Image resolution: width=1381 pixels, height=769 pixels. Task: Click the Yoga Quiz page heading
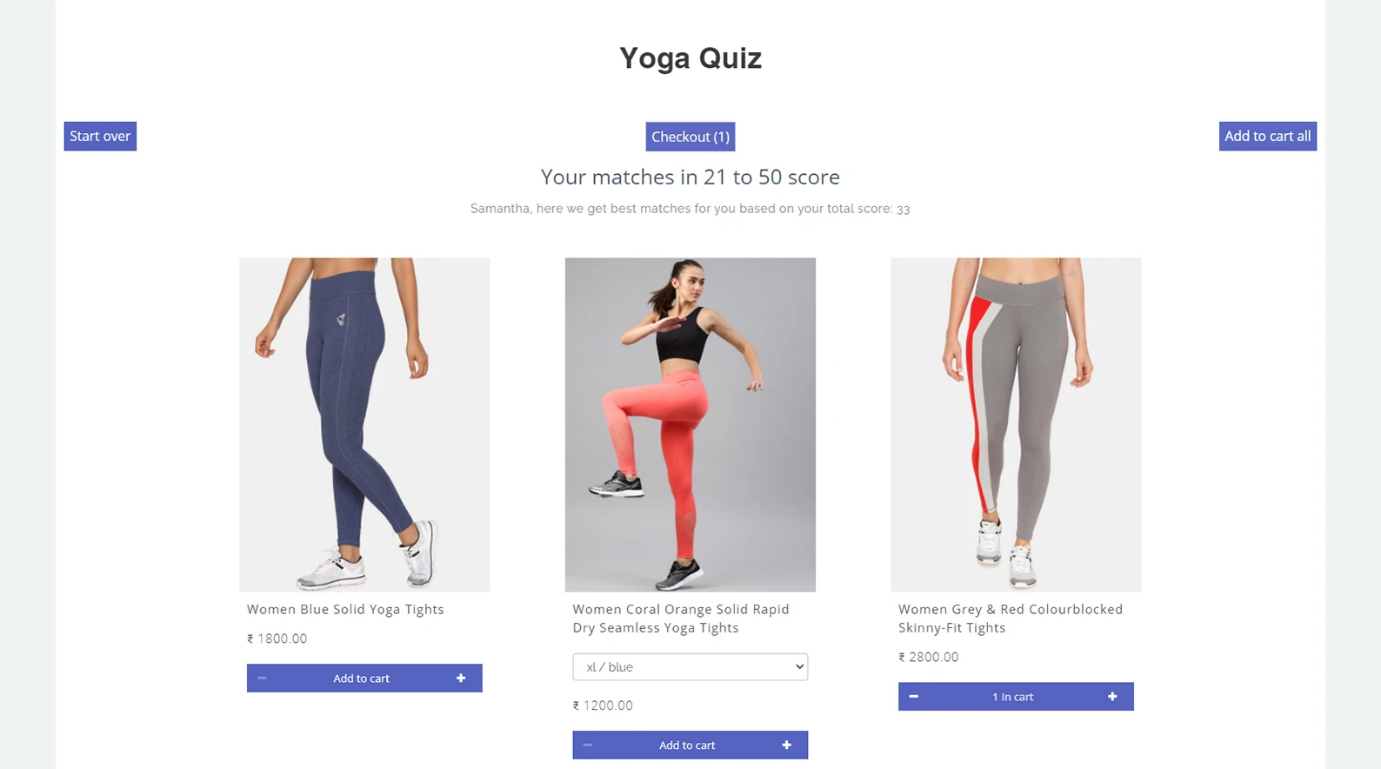click(x=690, y=58)
